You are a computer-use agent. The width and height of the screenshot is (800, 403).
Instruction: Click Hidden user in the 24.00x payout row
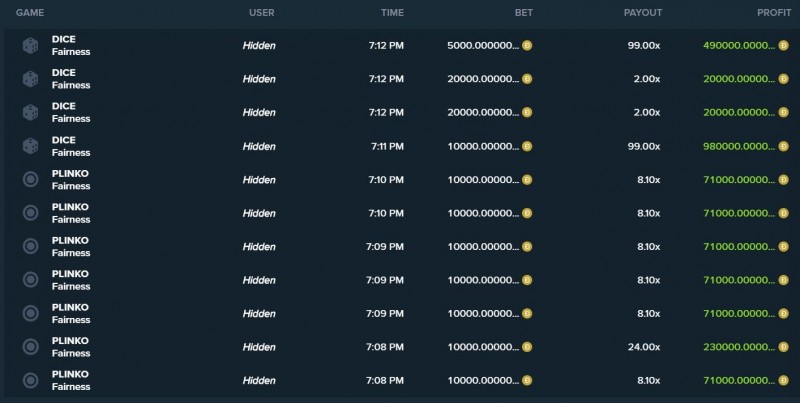[259, 347]
